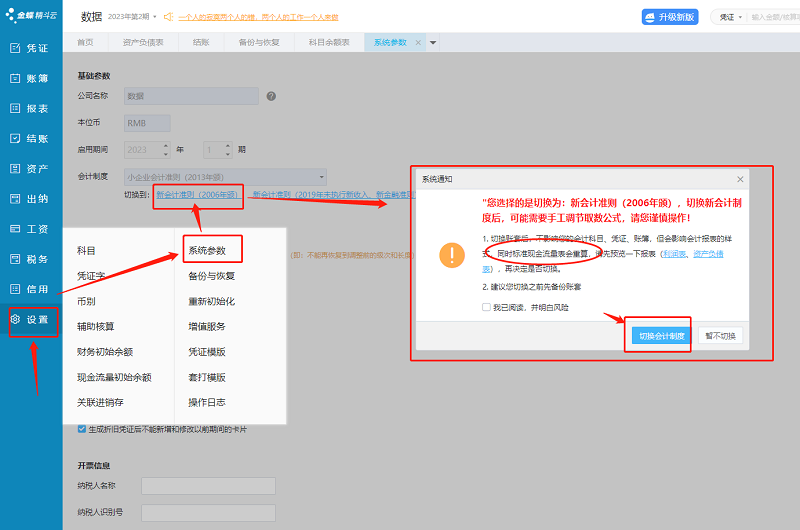Click the 纳税人名称 input field
Screen dimensions: 800x530
point(208,486)
